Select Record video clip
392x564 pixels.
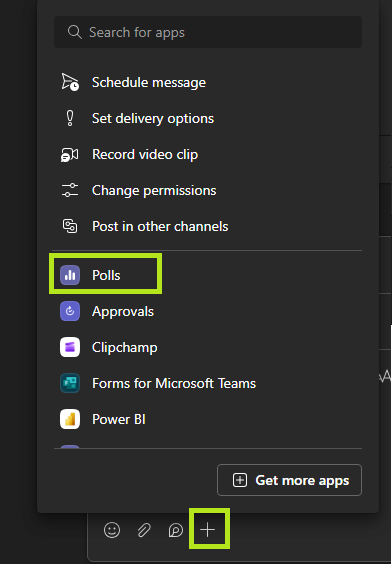click(208, 154)
